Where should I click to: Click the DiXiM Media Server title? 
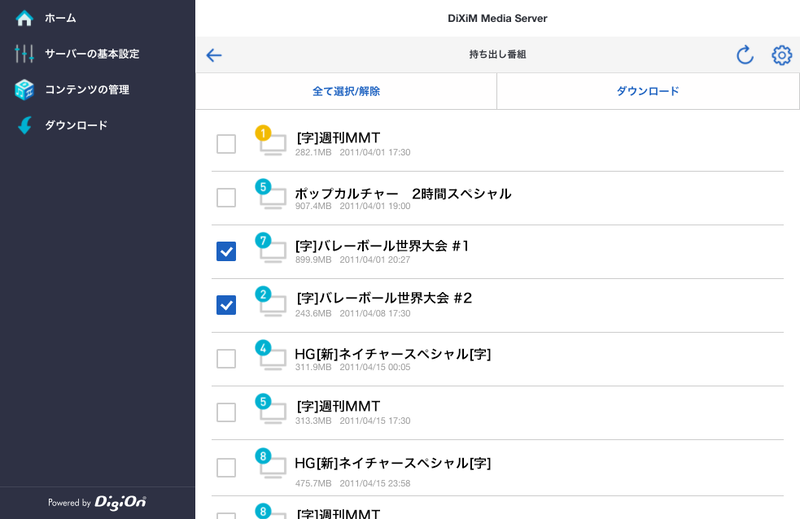point(497,18)
